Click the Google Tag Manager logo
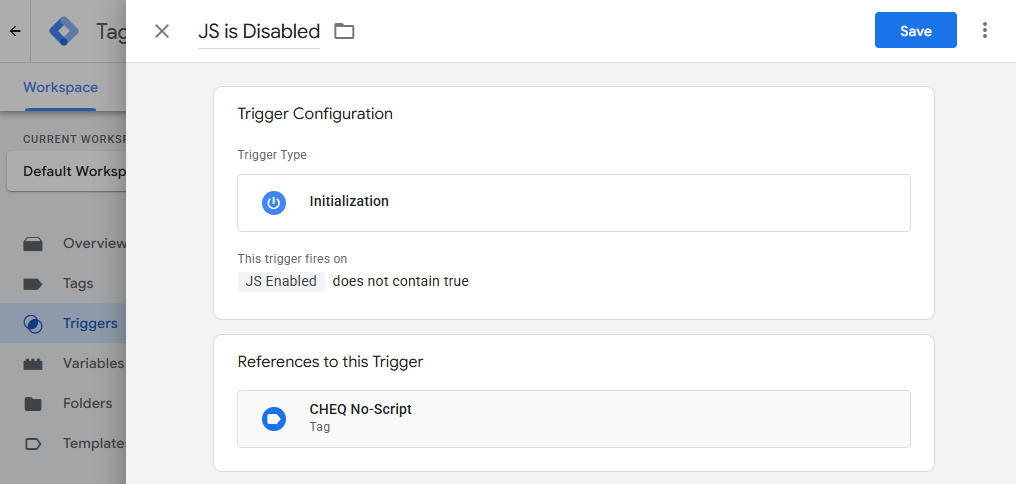Image resolution: width=1016 pixels, height=484 pixels. pyautogui.click(x=64, y=31)
